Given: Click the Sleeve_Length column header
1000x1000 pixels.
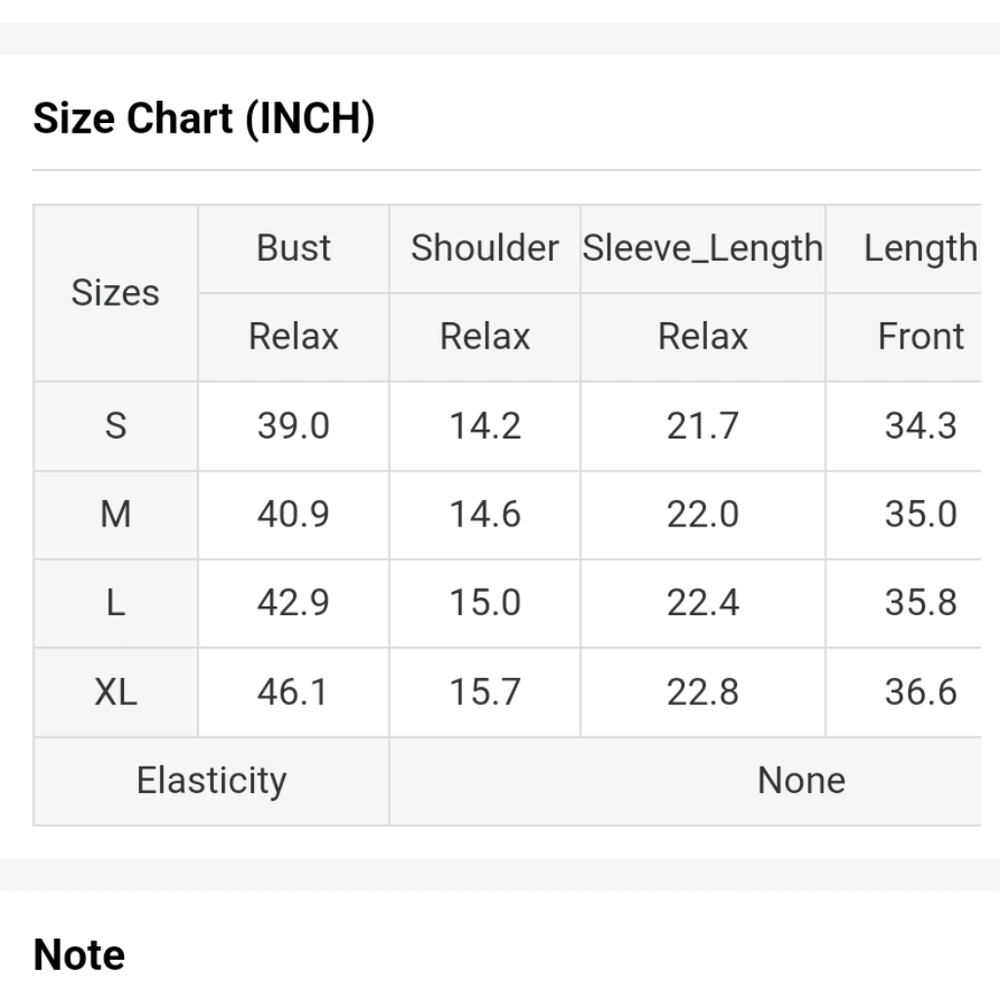Looking at the screenshot, I should (703, 249).
